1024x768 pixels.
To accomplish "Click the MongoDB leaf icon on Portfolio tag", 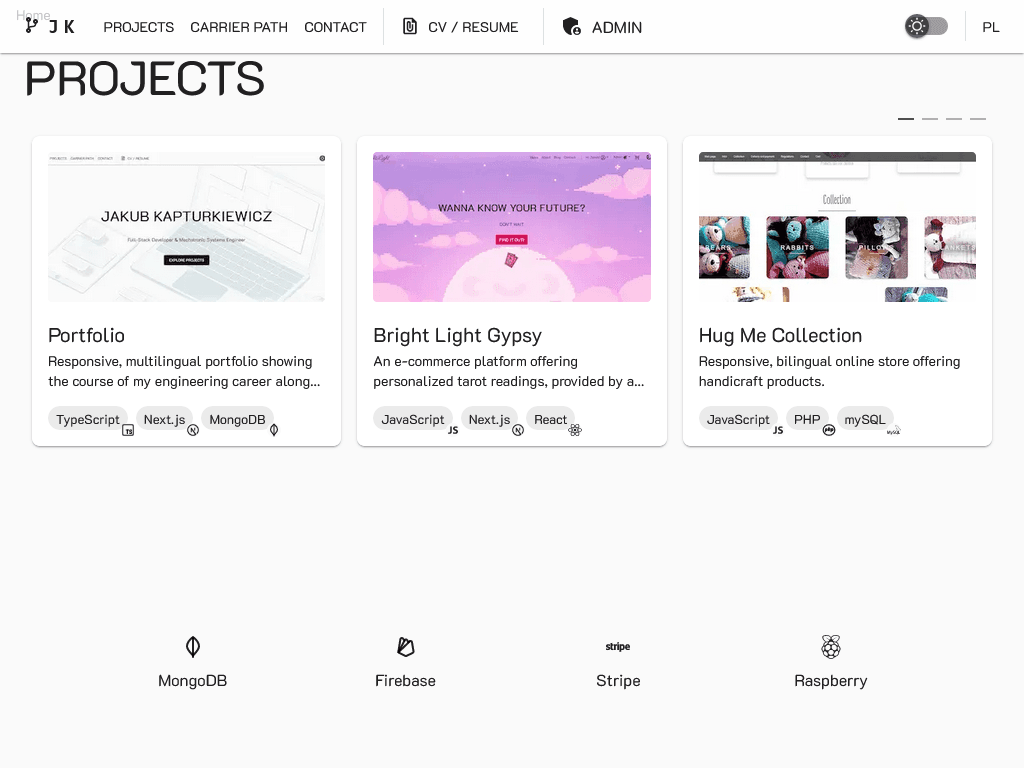I will tap(274, 430).
